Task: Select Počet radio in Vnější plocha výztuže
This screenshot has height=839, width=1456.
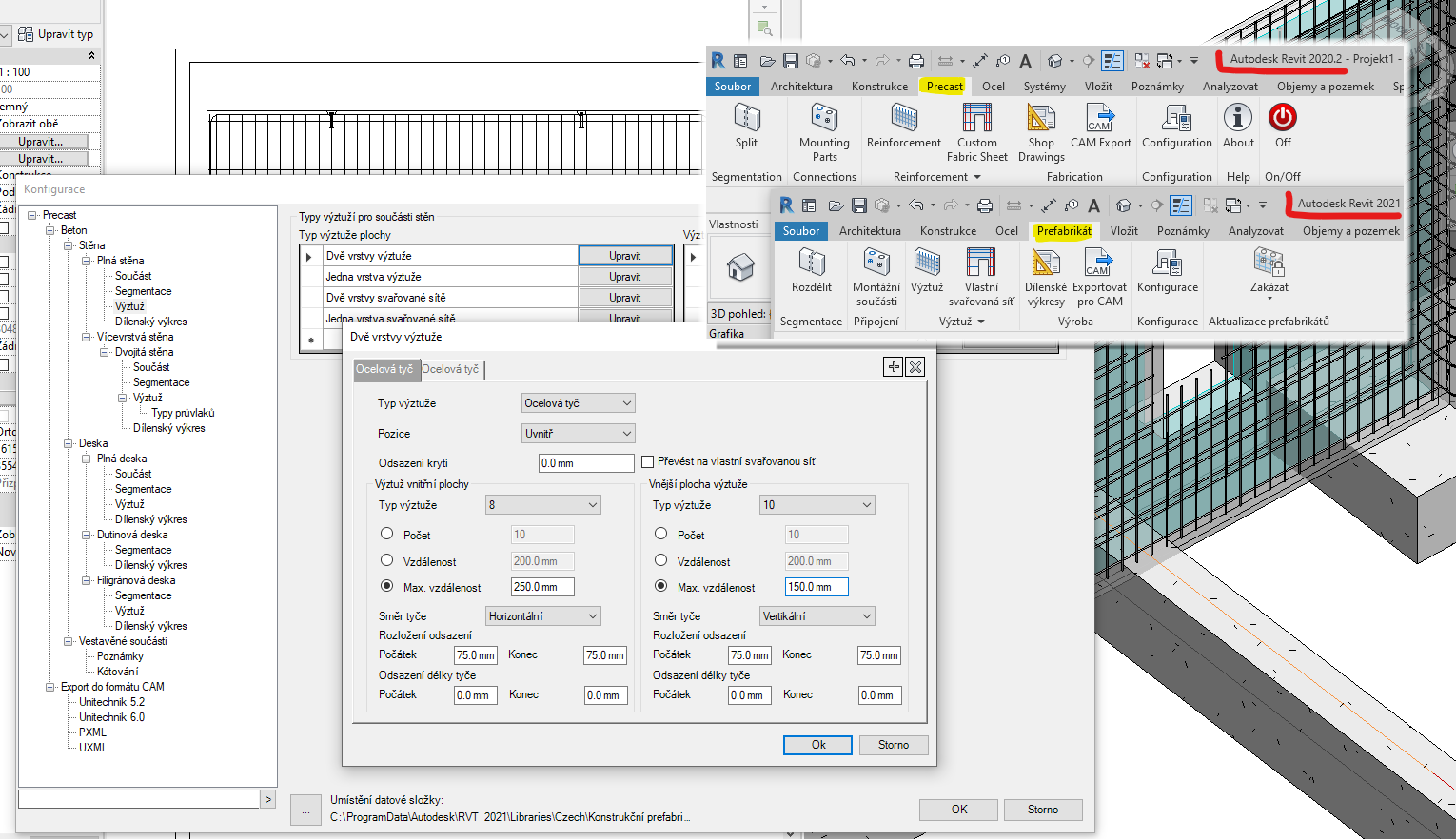Action: [661, 534]
